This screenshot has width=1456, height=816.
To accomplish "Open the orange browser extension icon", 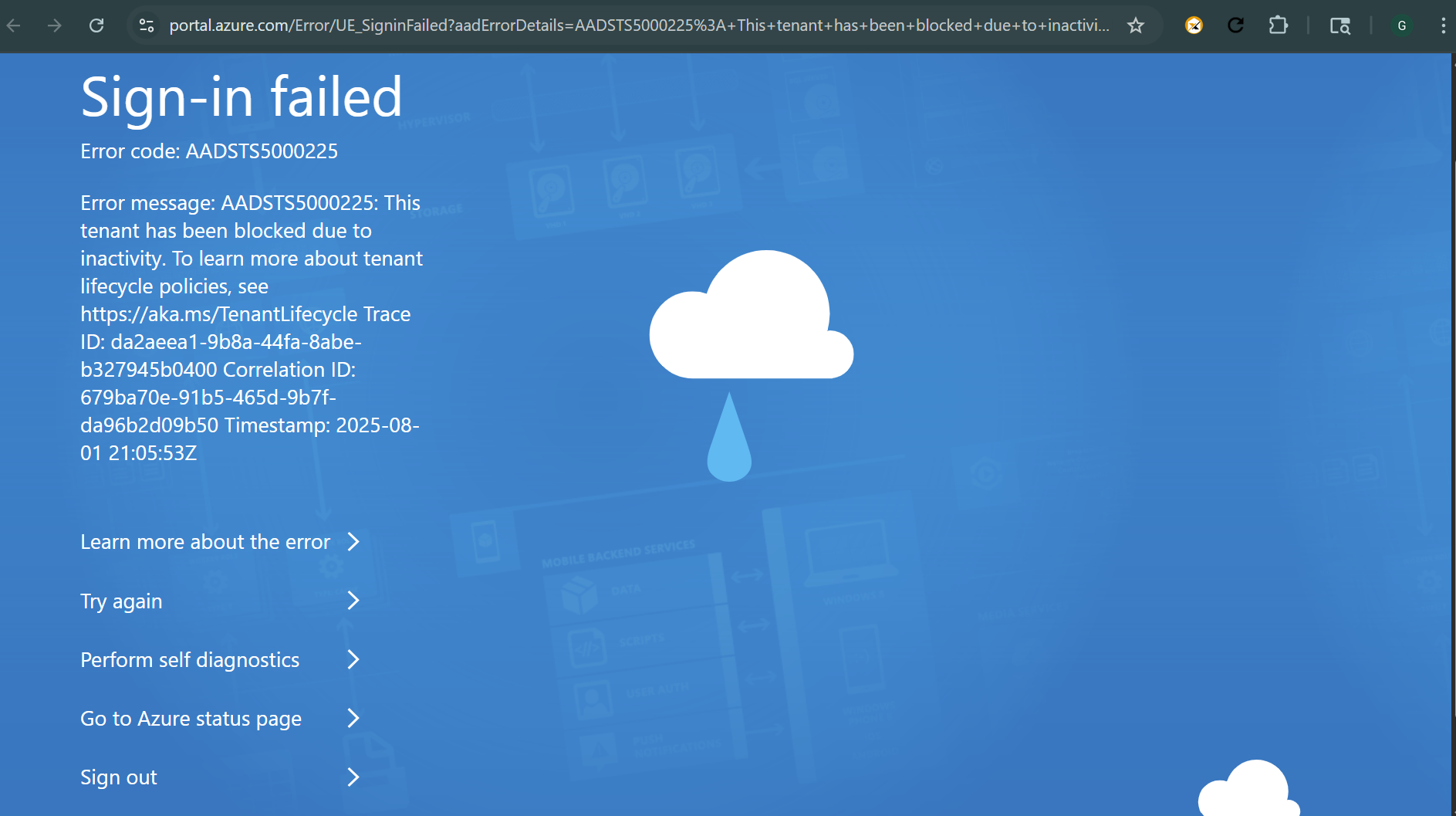I will click(x=1194, y=25).
